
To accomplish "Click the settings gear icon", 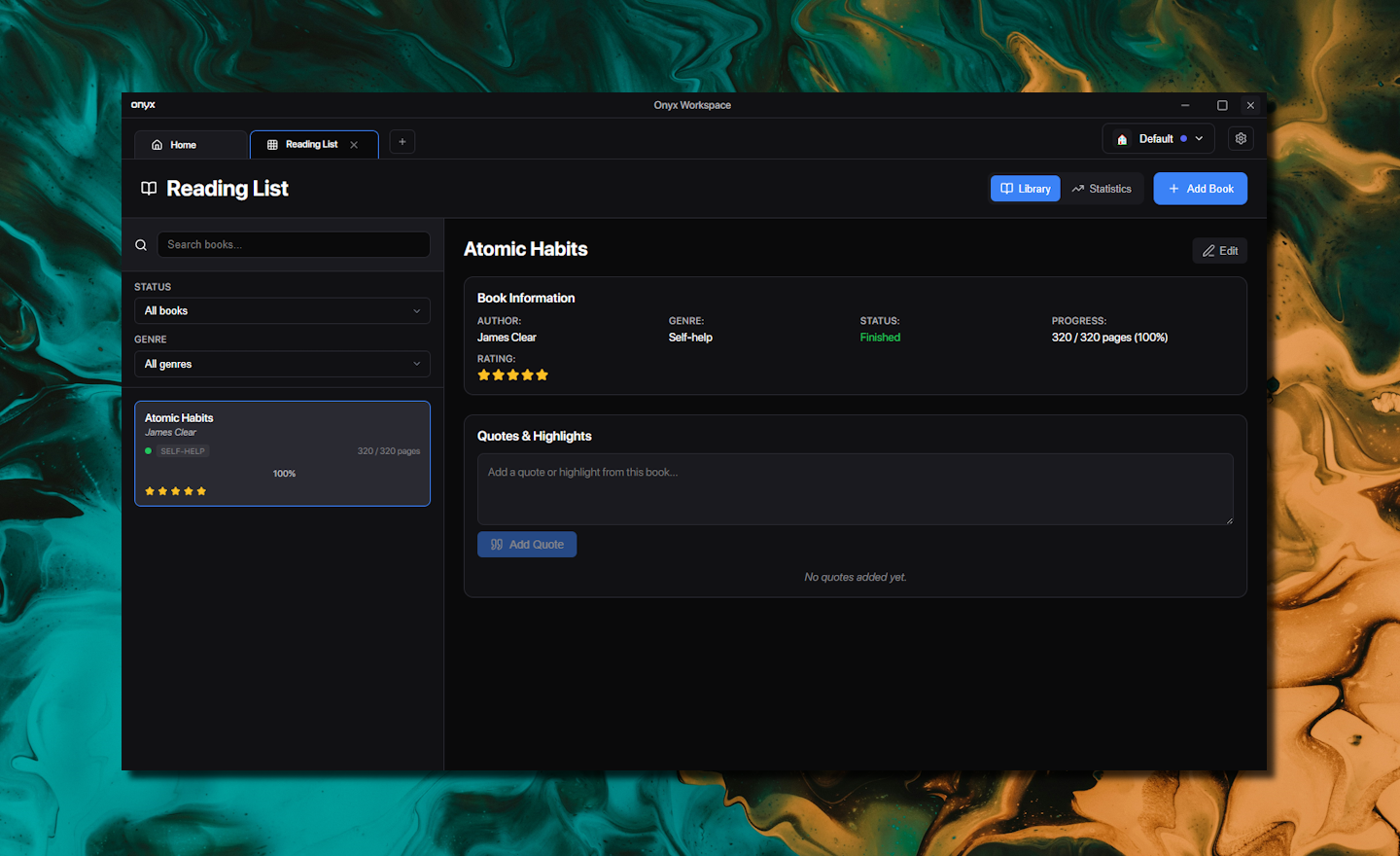I will [x=1241, y=139].
